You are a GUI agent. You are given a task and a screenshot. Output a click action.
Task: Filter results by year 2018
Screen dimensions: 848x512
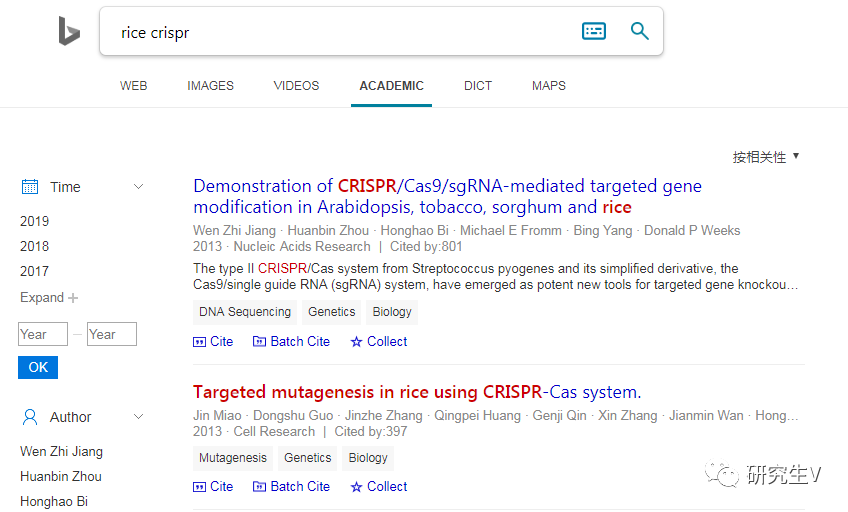[34, 246]
